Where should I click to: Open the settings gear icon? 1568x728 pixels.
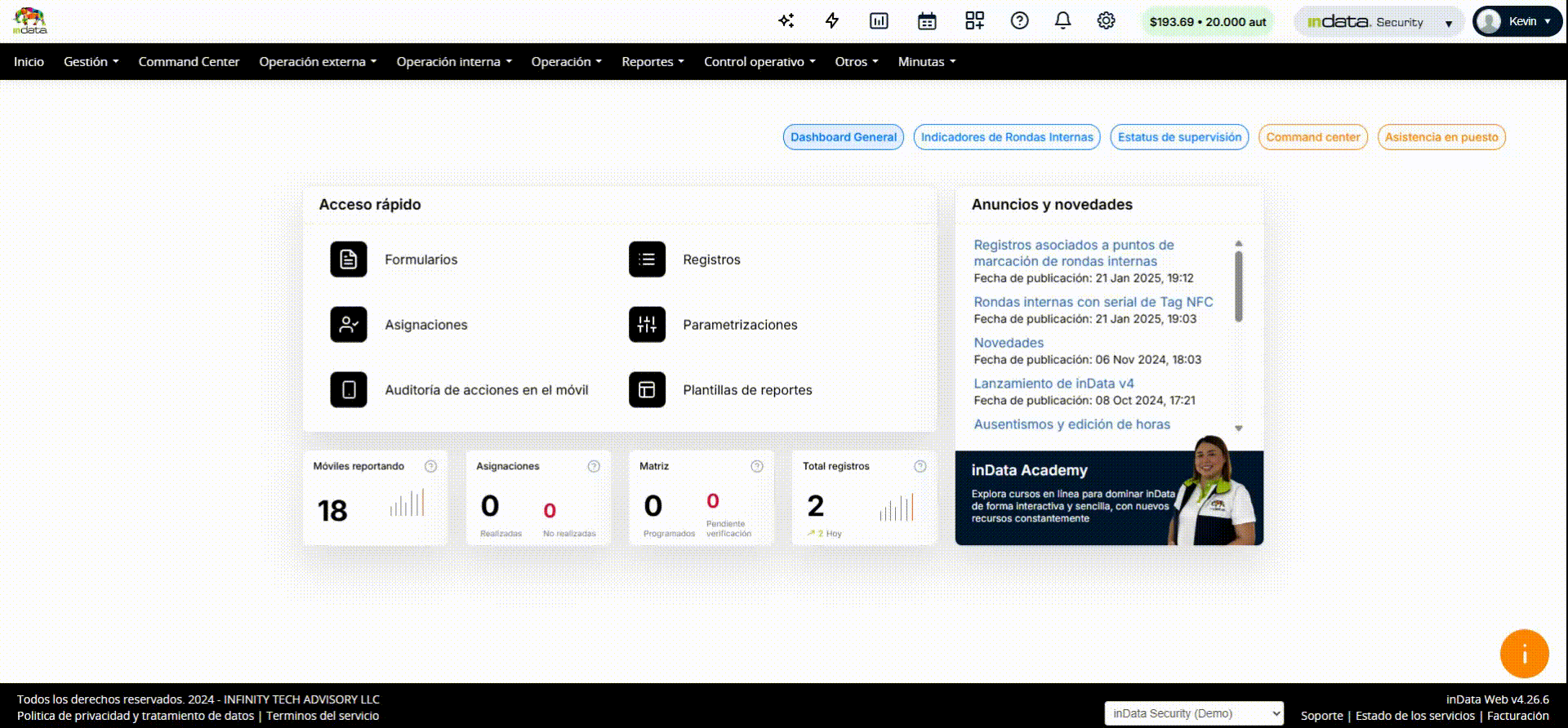(x=1106, y=21)
